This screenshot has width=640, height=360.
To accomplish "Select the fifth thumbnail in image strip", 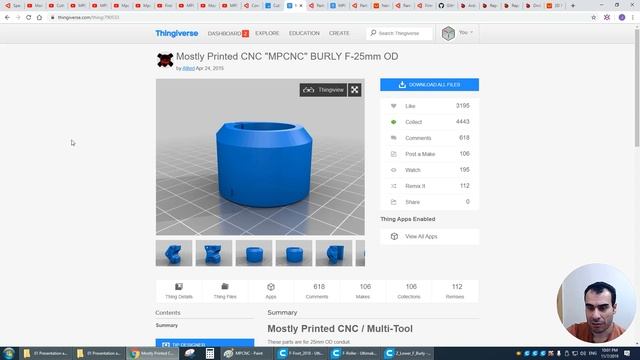I will tap(334, 253).
